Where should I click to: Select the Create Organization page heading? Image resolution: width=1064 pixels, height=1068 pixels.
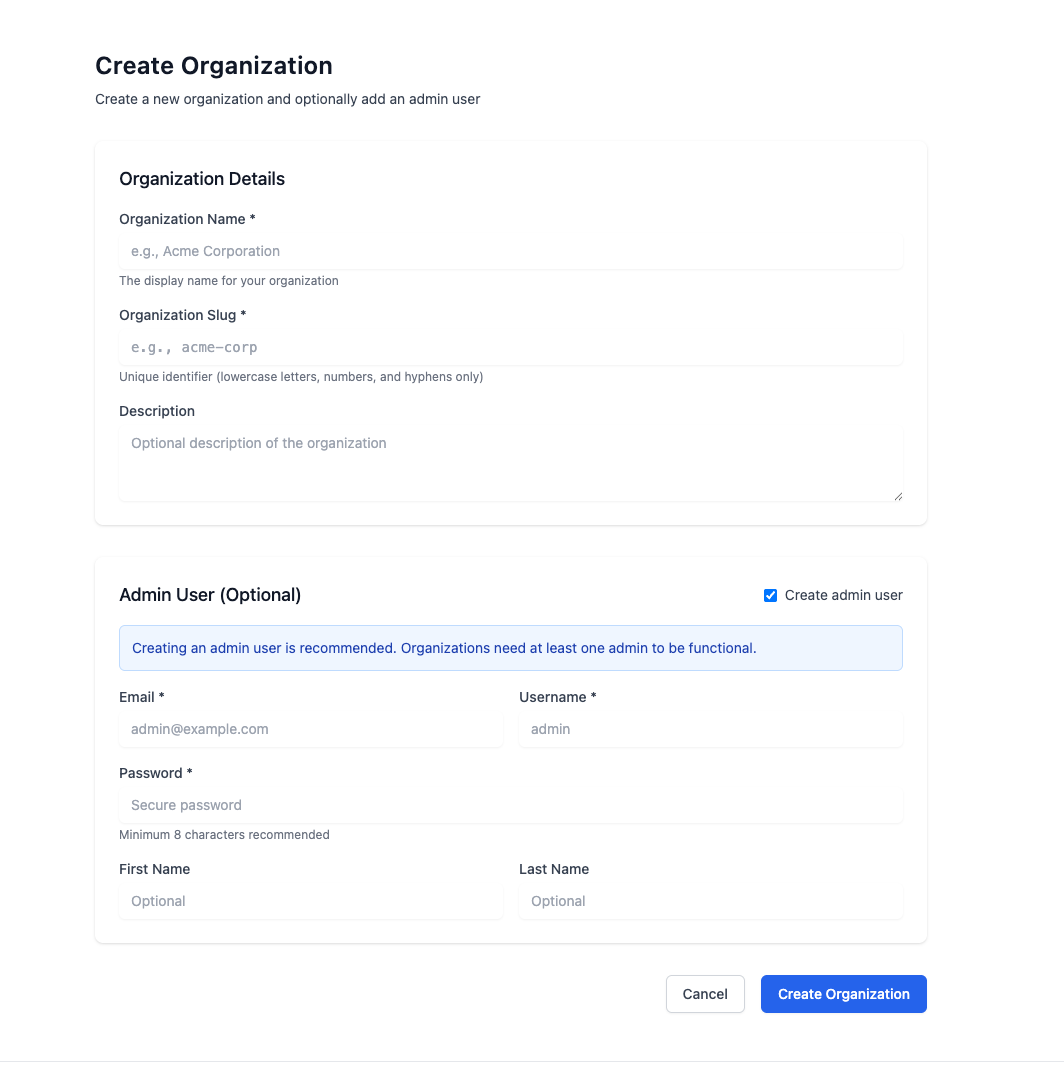click(213, 65)
